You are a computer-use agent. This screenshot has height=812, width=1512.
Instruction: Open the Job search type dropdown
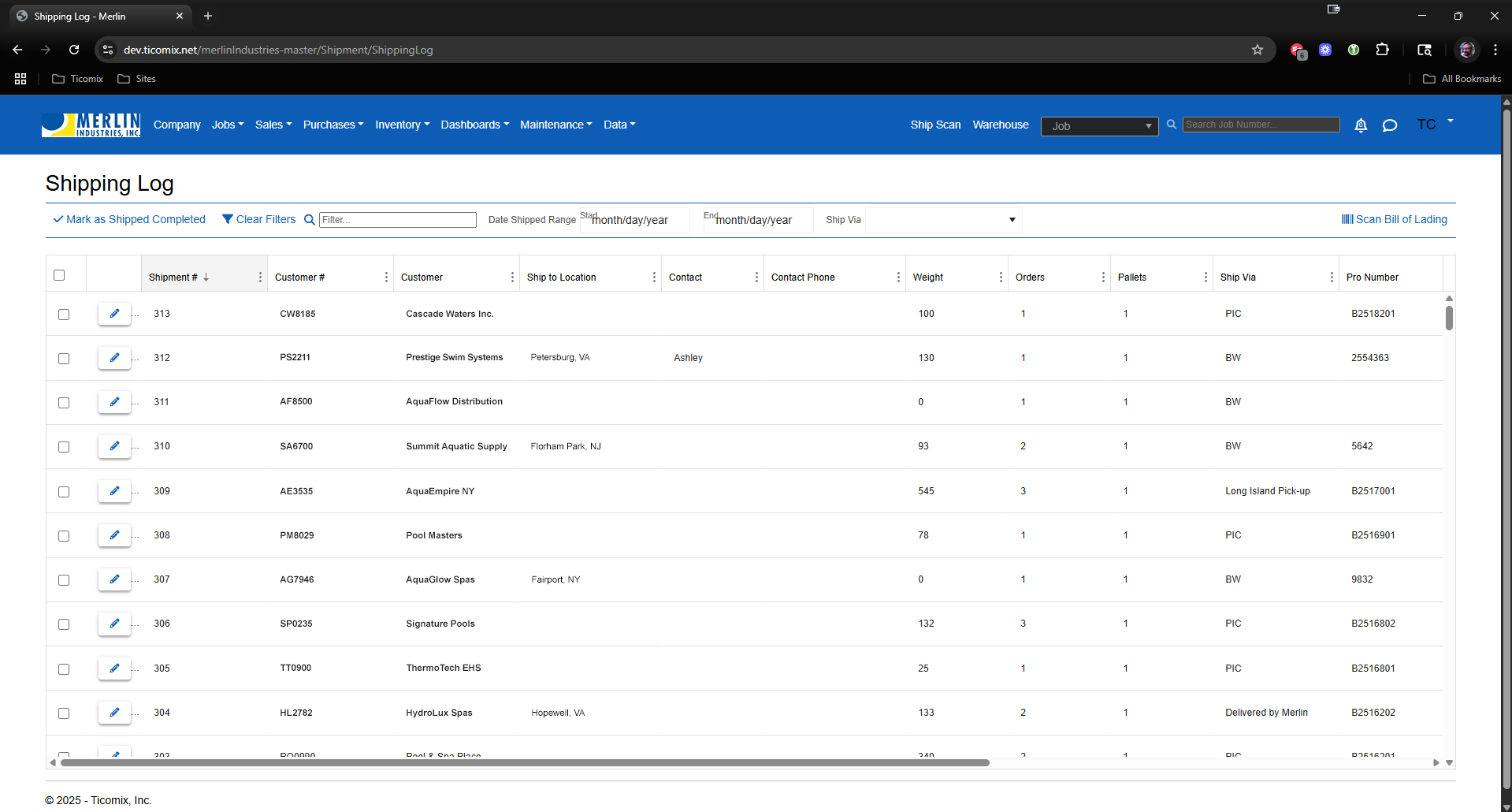(1099, 126)
